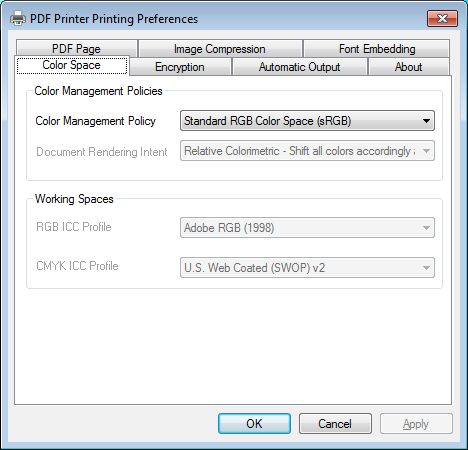Click the Working Spaces group heading
The height and width of the screenshot is (450, 468).
click(x=74, y=199)
